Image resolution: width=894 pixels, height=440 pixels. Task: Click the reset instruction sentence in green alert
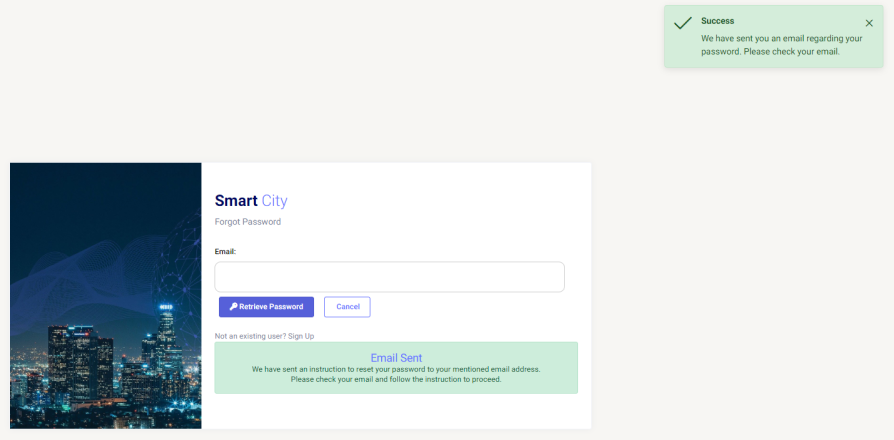396,369
